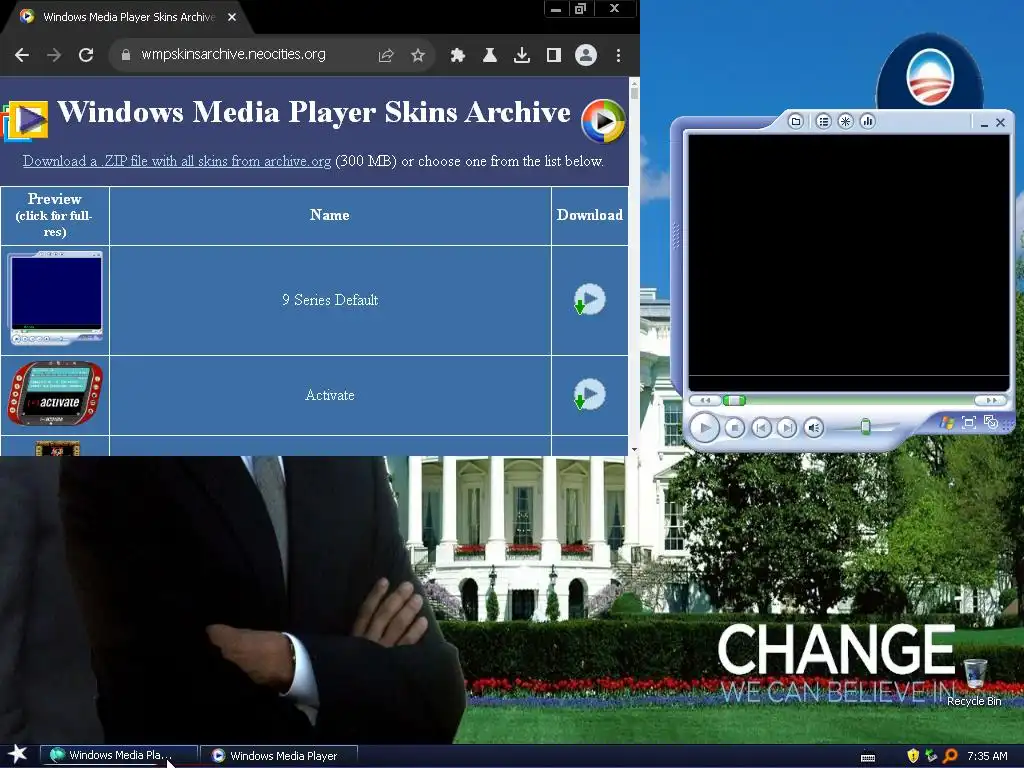Click the security shield tray icon
1024x768 pixels.
coord(913,756)
